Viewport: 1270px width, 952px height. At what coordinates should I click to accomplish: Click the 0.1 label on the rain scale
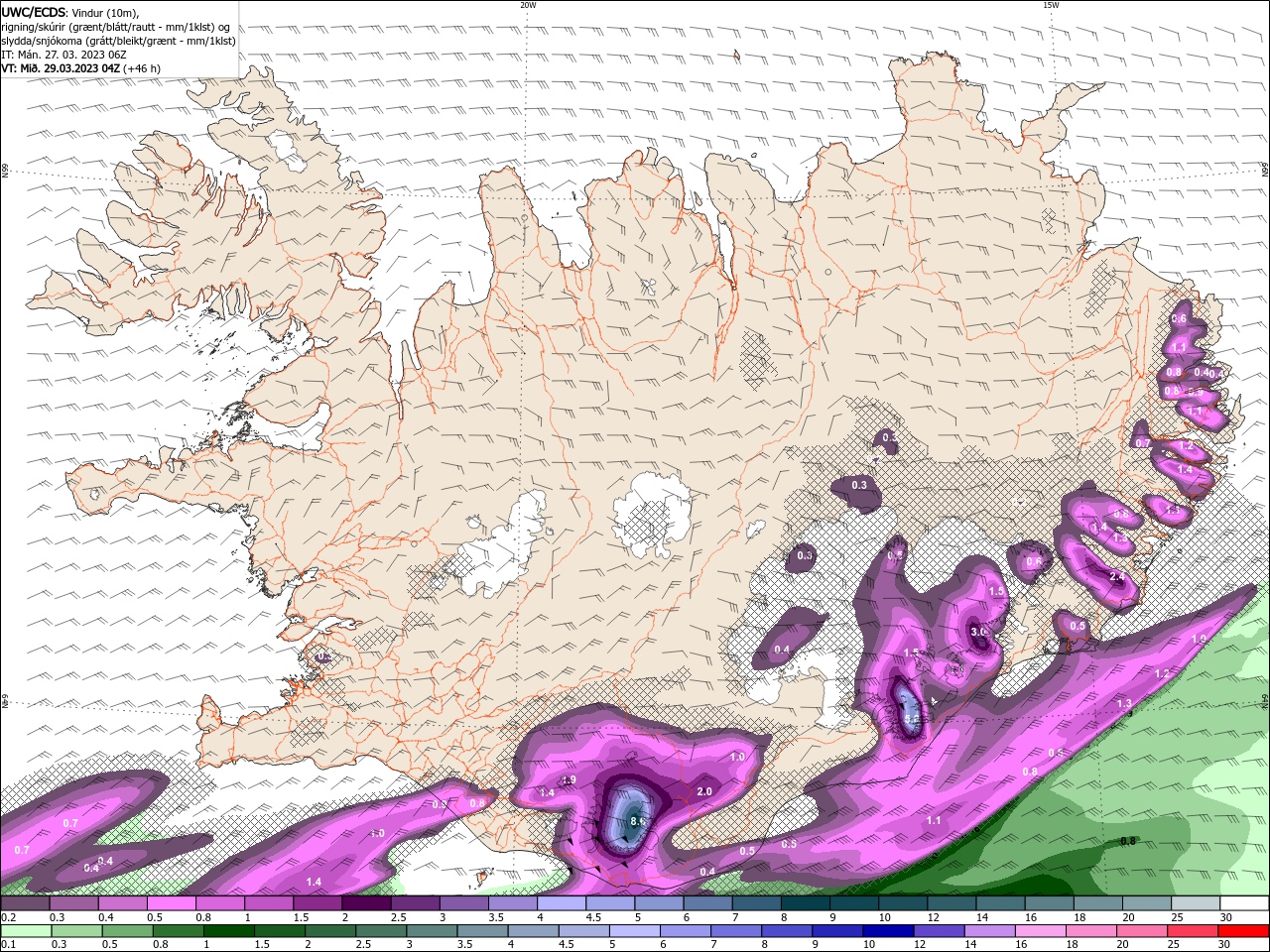click(x=8, y=945)
